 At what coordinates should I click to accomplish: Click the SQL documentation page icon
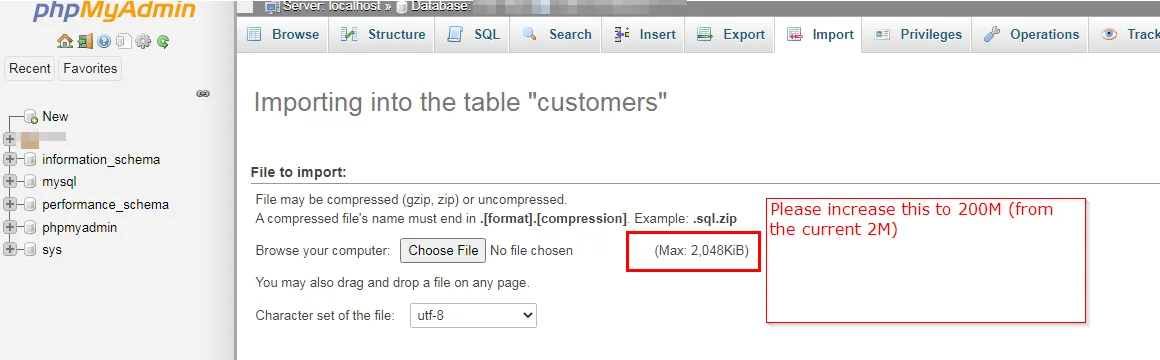pyautogui.click(x=124, y=41)
